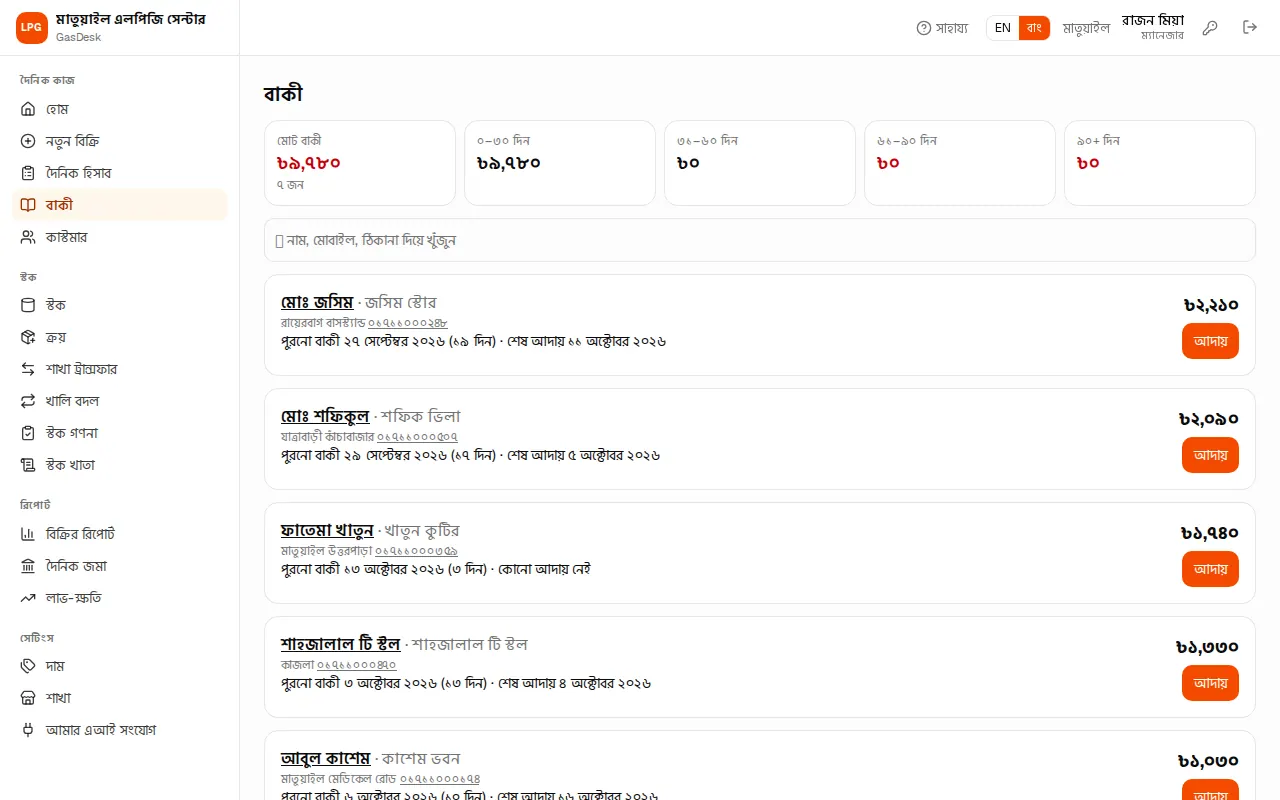Image resolution: width=1280 pixels, height=800 pixels.
Task: Open বিক্রির রিপোর্ট bar chart item
Action: tap(120, 534)
